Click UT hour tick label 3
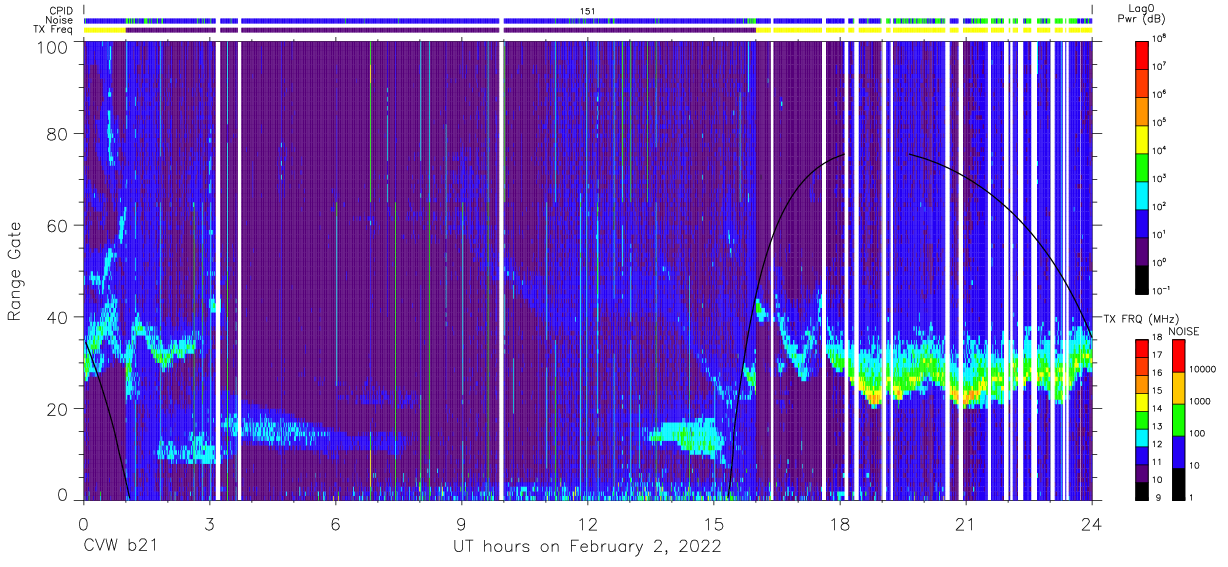 209,523
